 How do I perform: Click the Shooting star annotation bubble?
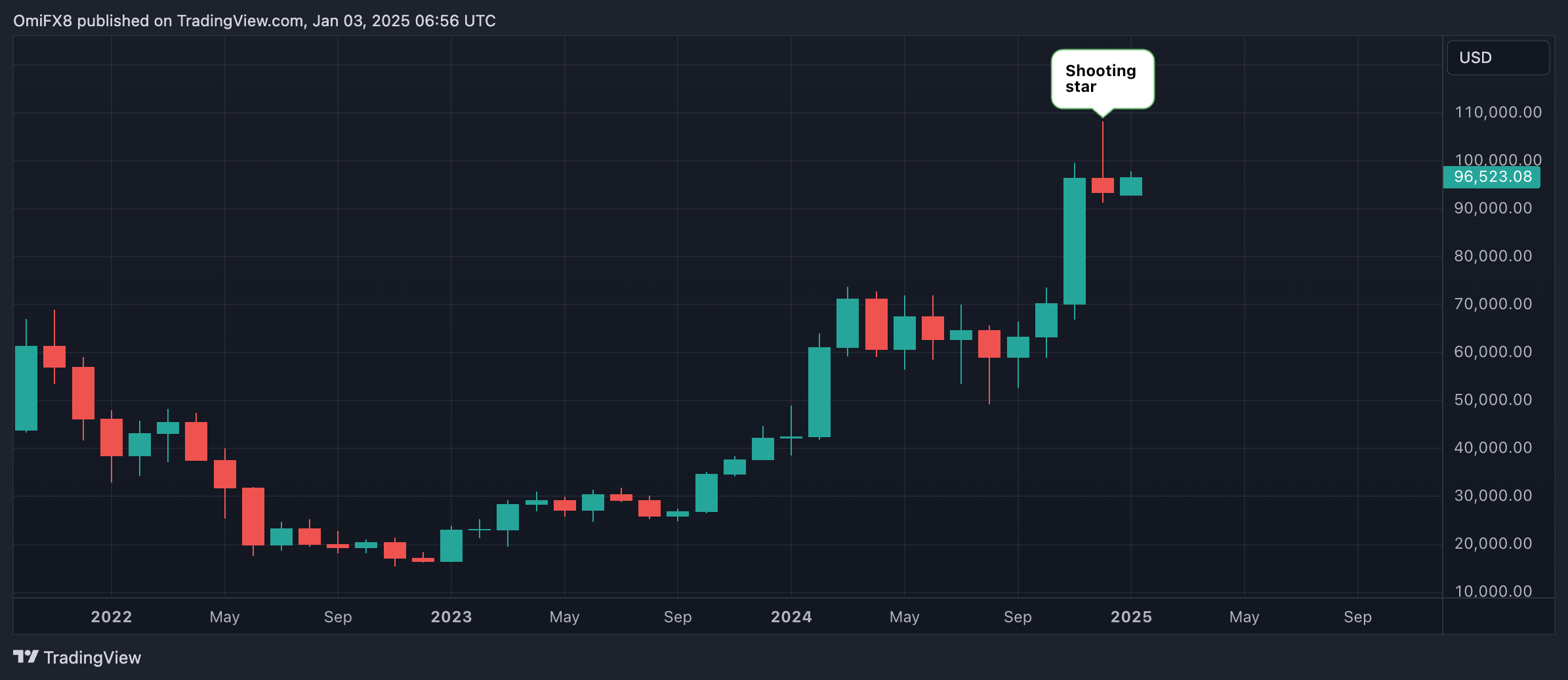(1102, 79)
